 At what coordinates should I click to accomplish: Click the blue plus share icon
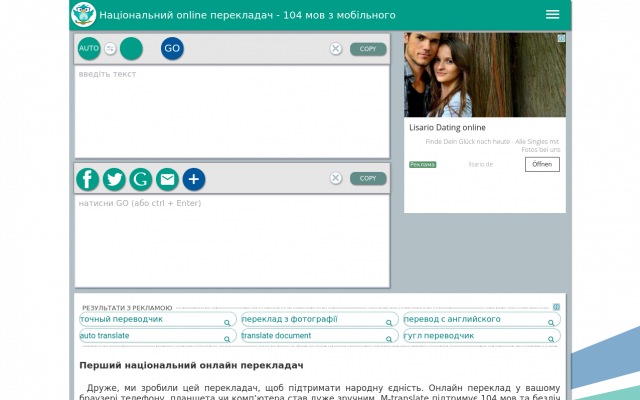pos(193,179)
